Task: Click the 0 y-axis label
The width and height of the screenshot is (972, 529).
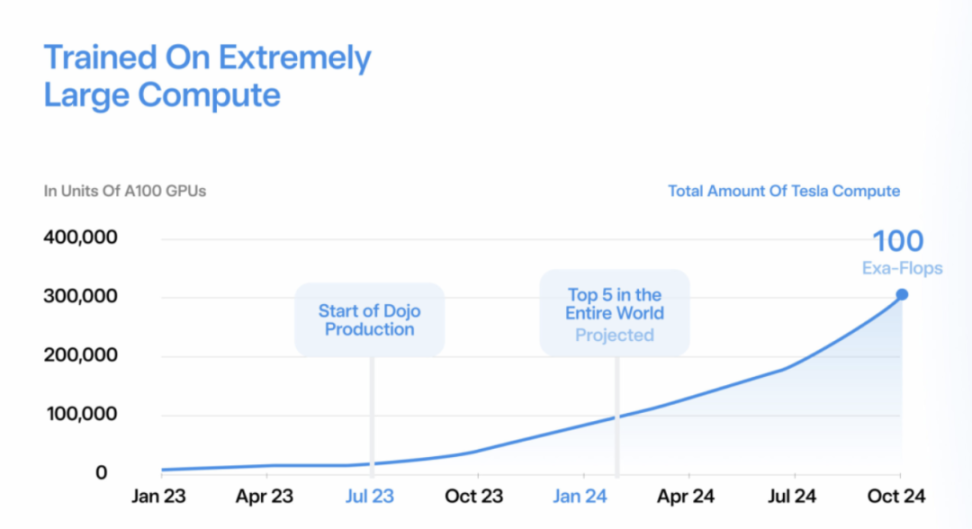Action: click(x=101, y=473)
